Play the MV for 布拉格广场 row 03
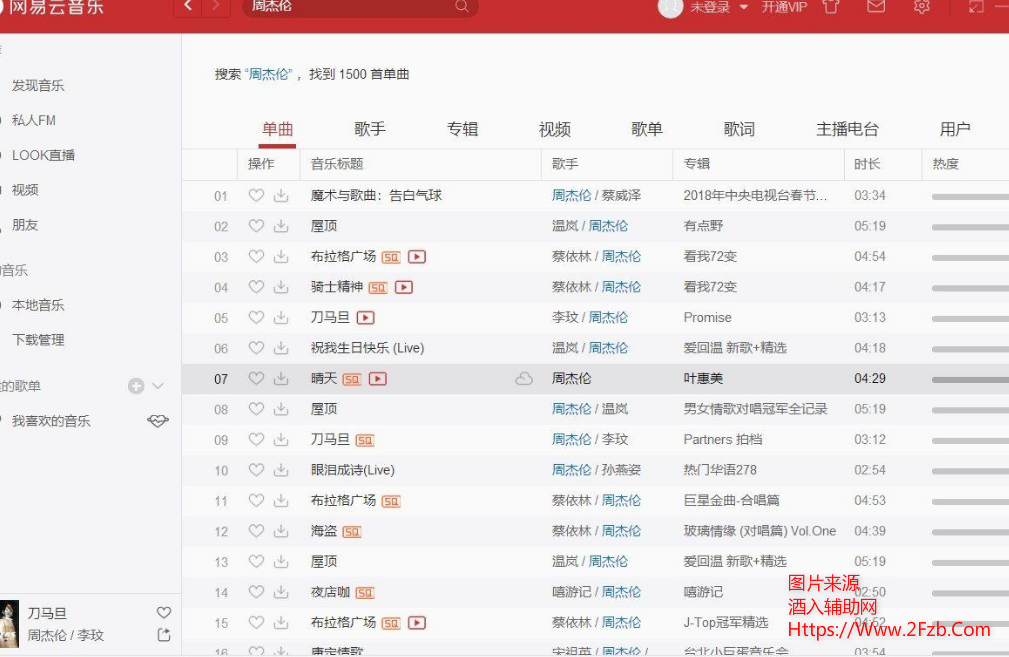 (417, 257)
